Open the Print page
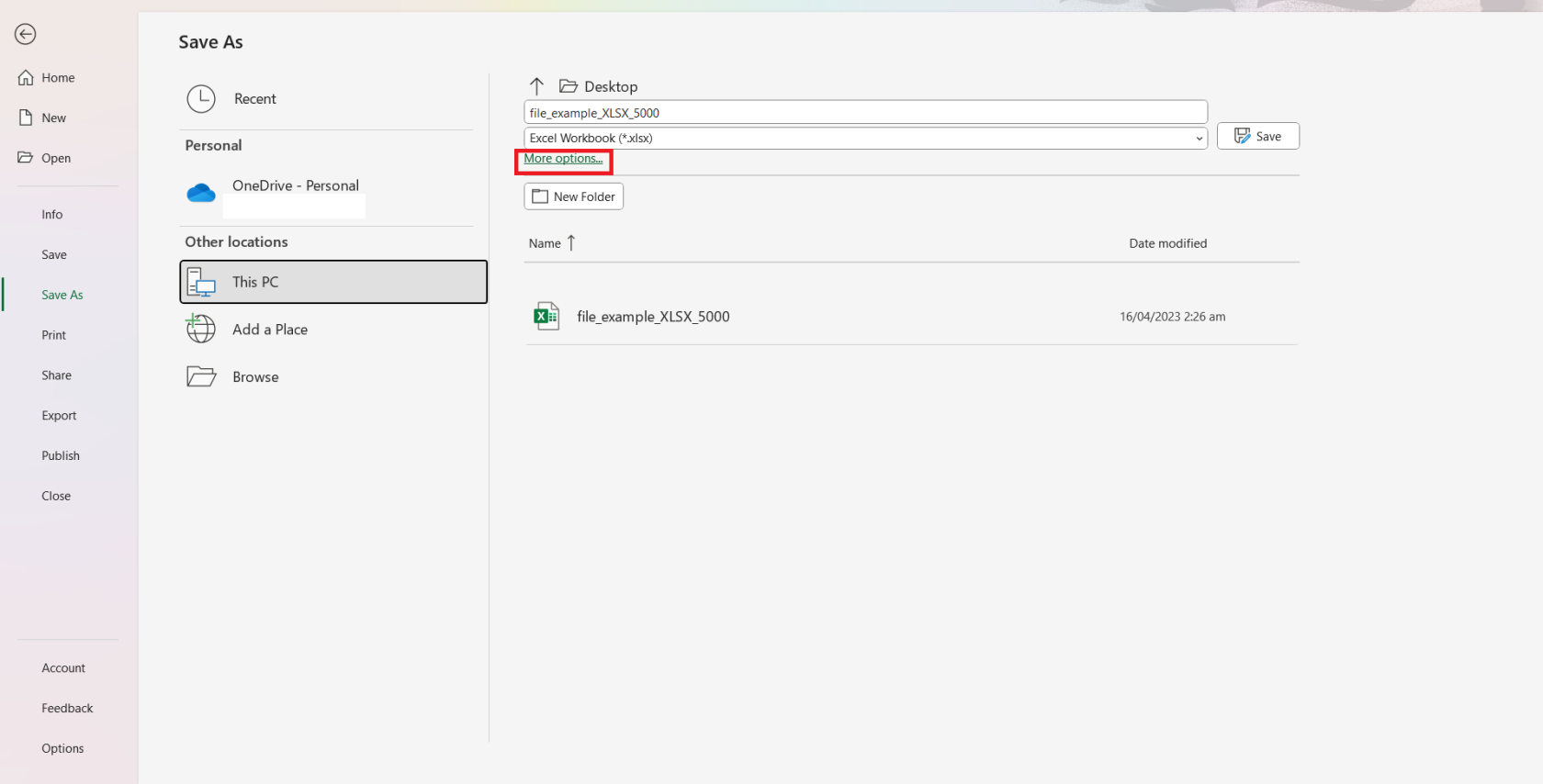The image size is (1543, 784). (x=54, y=335)
